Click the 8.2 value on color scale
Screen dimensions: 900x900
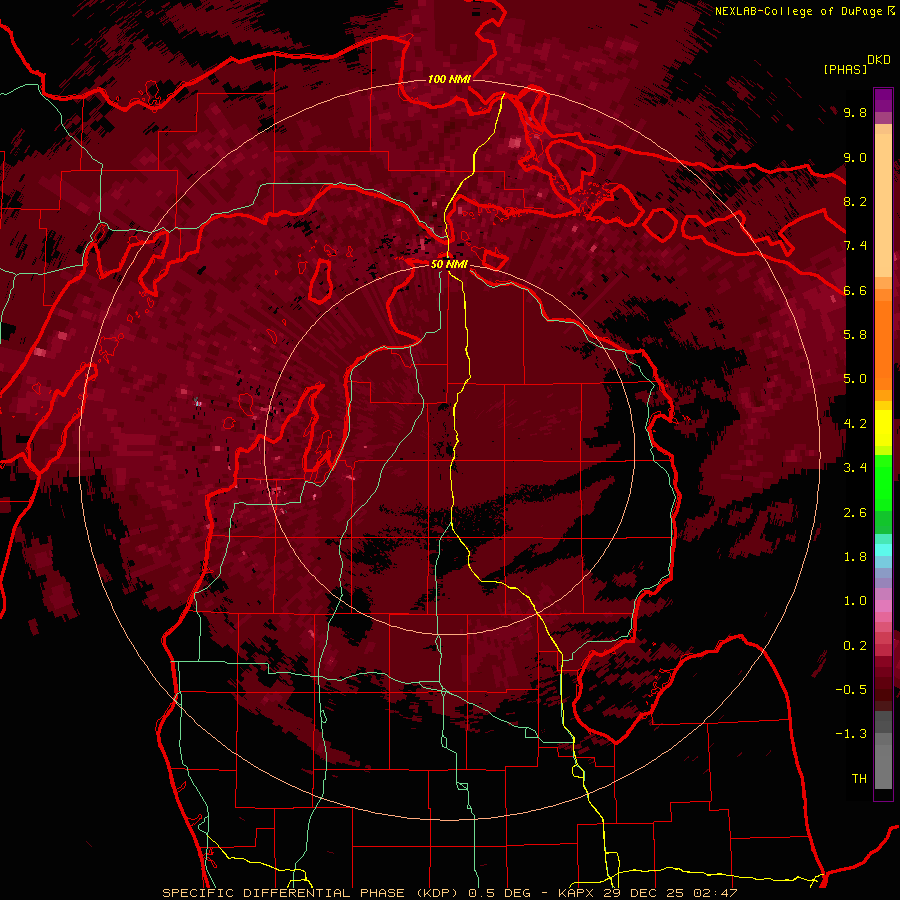(855, 201)
